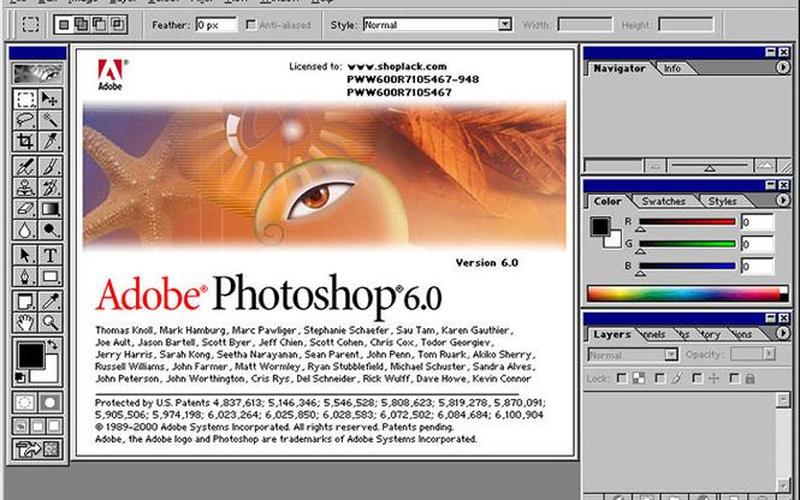Select the Path Component Selection arrow tool
The image size is (800, 500).
click(24, 255)
